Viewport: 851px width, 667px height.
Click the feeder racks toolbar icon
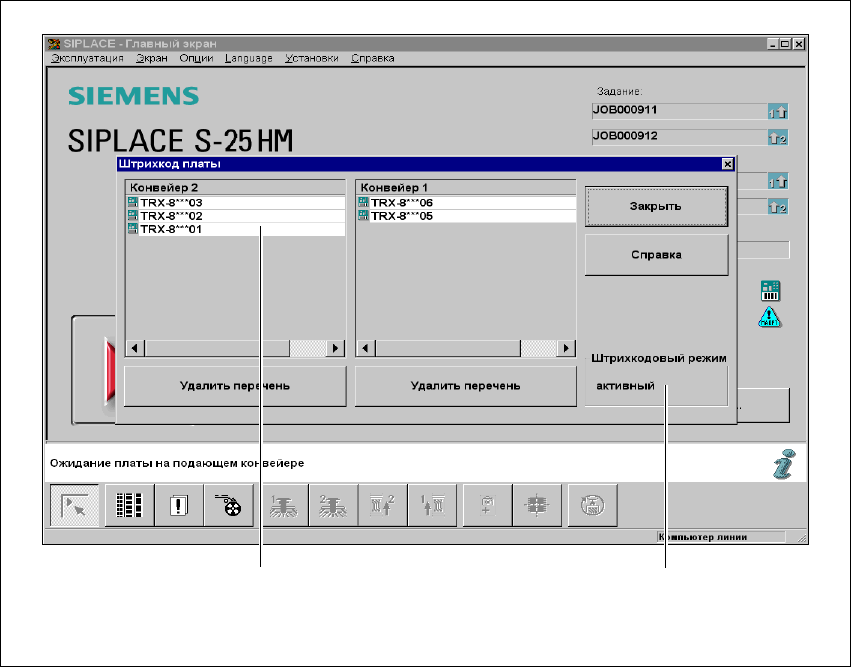(130, 506)
